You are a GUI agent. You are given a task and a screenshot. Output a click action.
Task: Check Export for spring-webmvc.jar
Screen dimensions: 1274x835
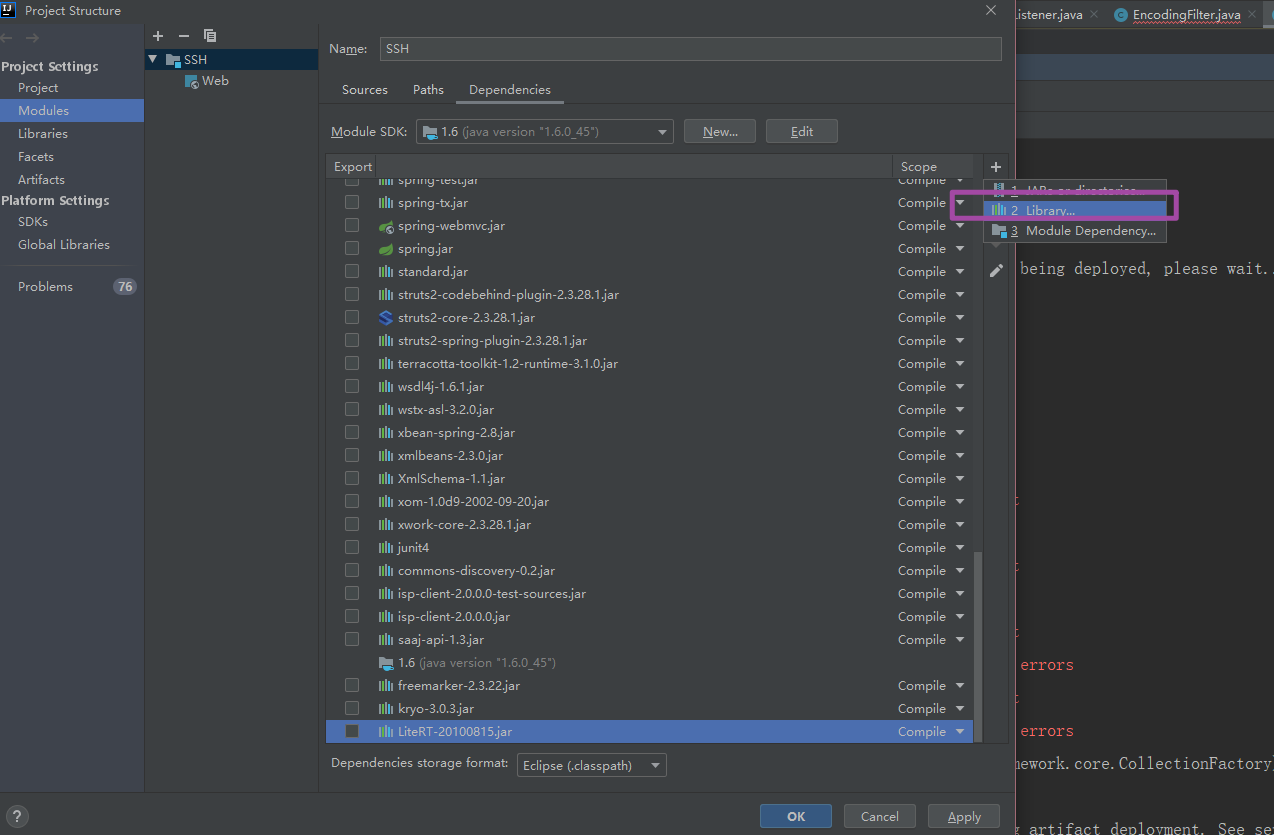tap(352, 226)
